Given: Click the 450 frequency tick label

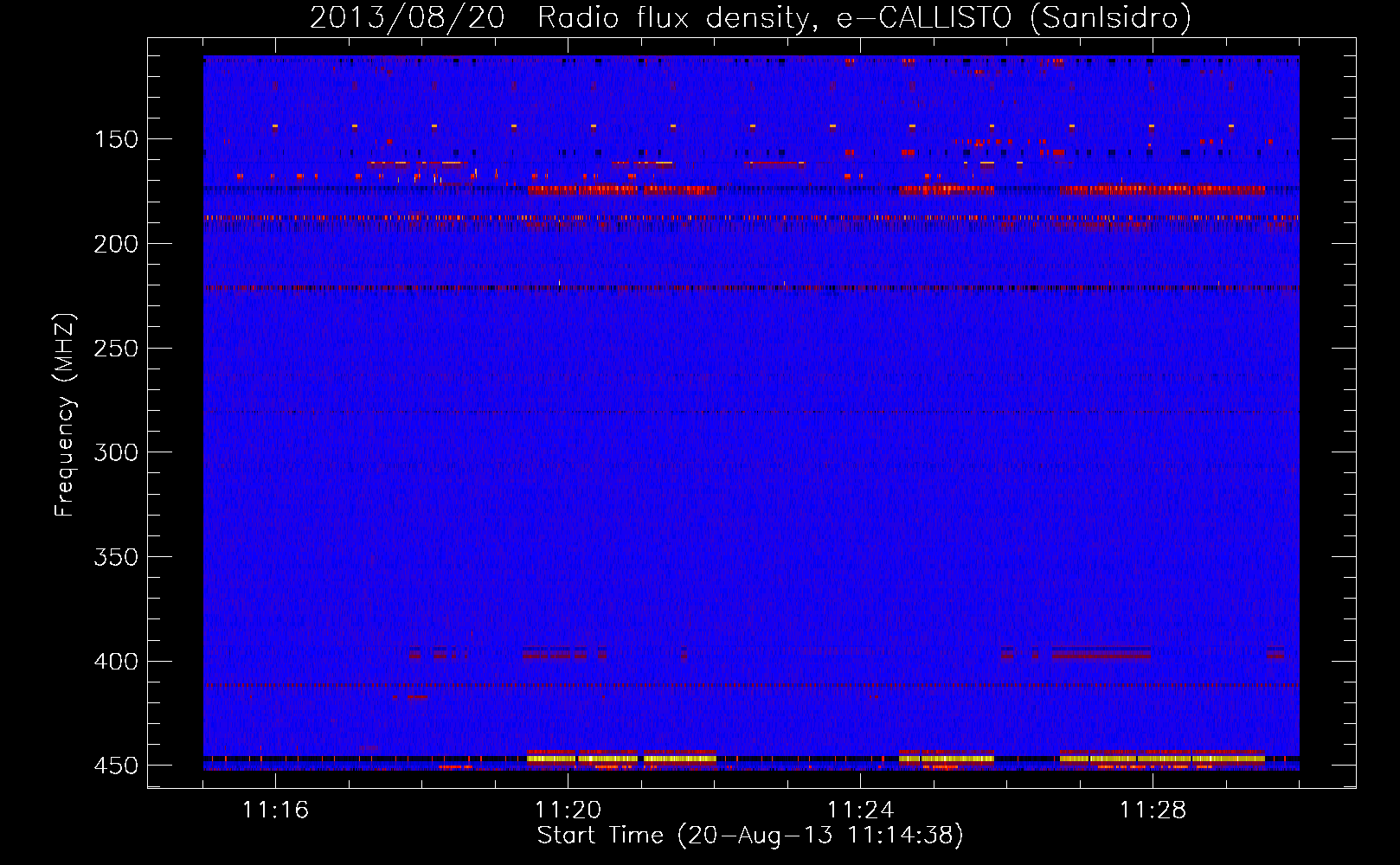Looking at the screenshot, I should click(115, 766).
